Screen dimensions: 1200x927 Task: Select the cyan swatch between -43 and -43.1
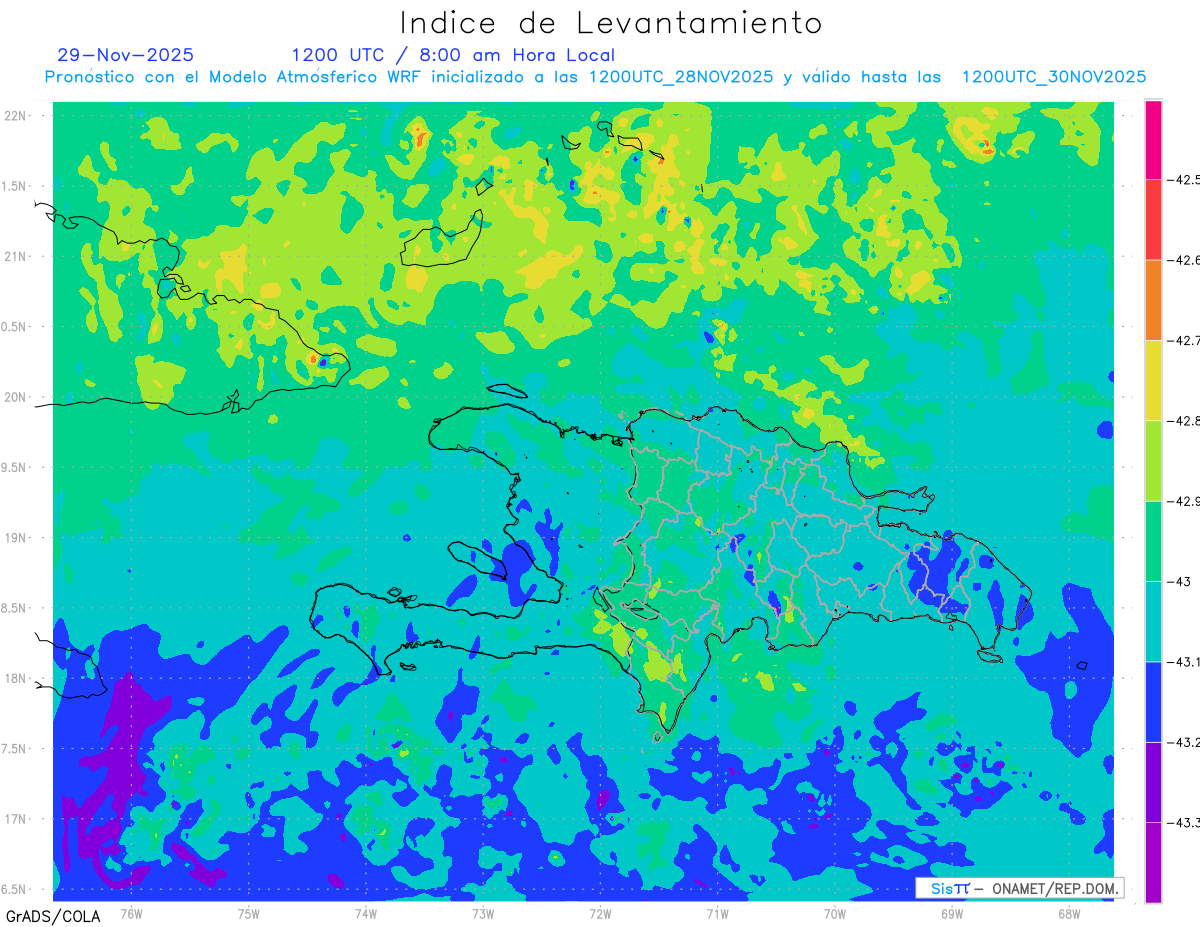click(x=1153, y=621)
